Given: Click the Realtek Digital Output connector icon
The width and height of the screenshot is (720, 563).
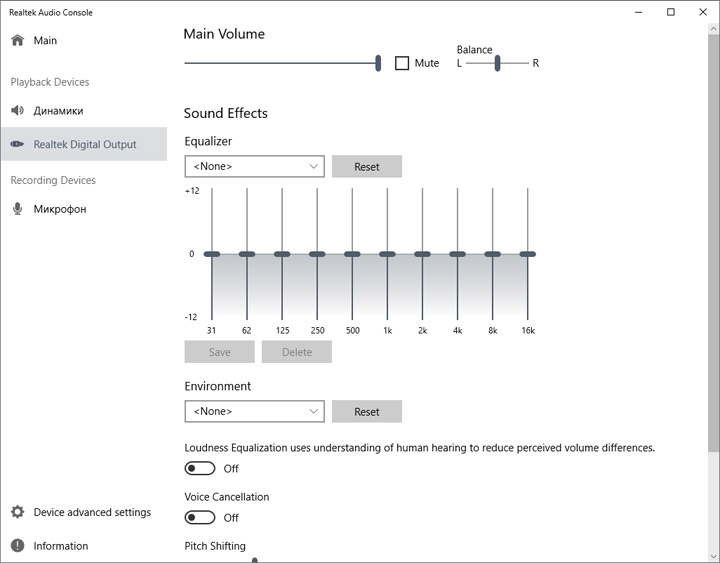Looking at the screenshot, I should (17, 145).
